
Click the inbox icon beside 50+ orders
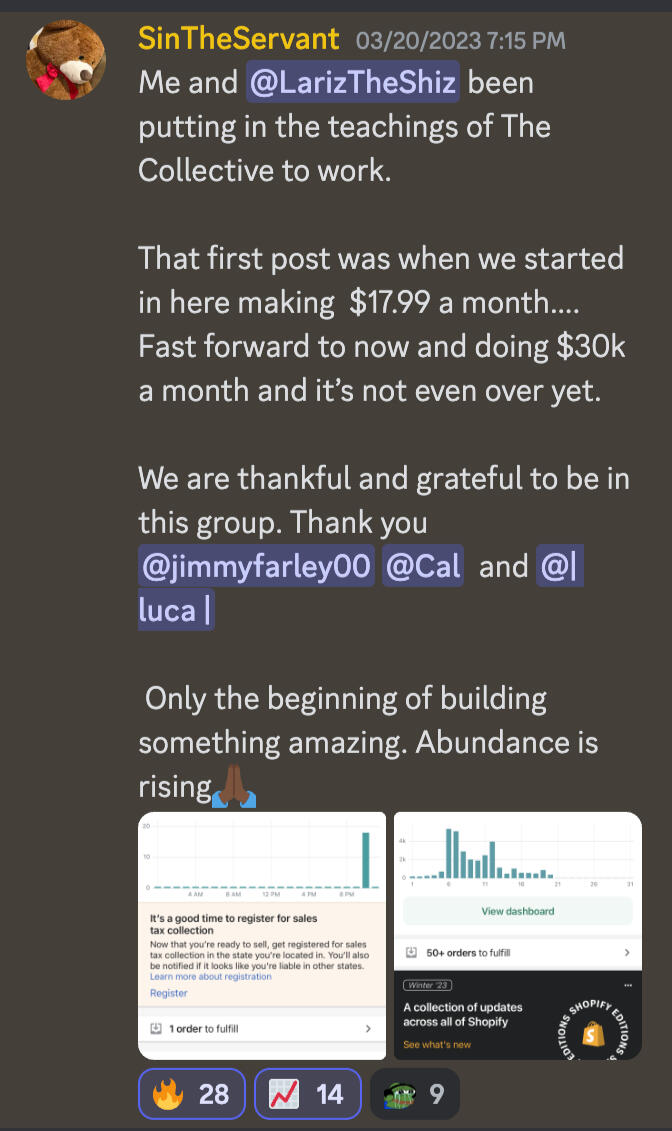[411, 953]
